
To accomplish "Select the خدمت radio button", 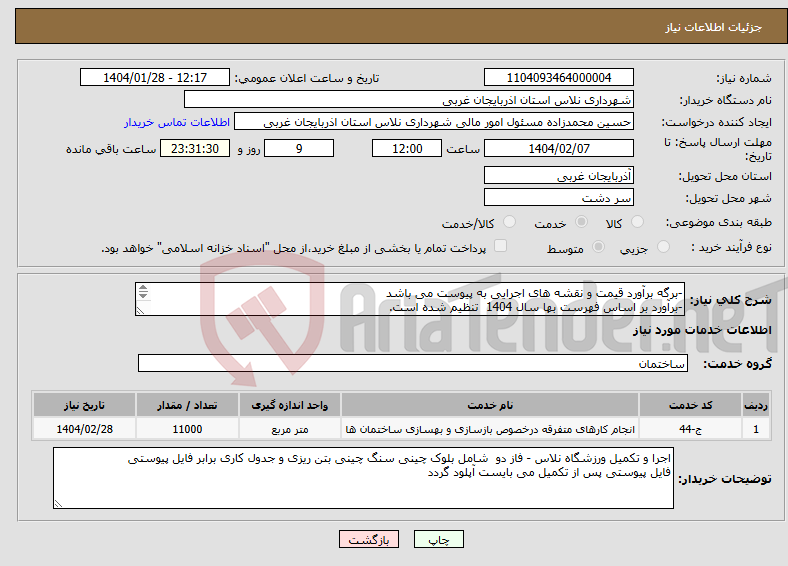I will [x=581, y=222].
